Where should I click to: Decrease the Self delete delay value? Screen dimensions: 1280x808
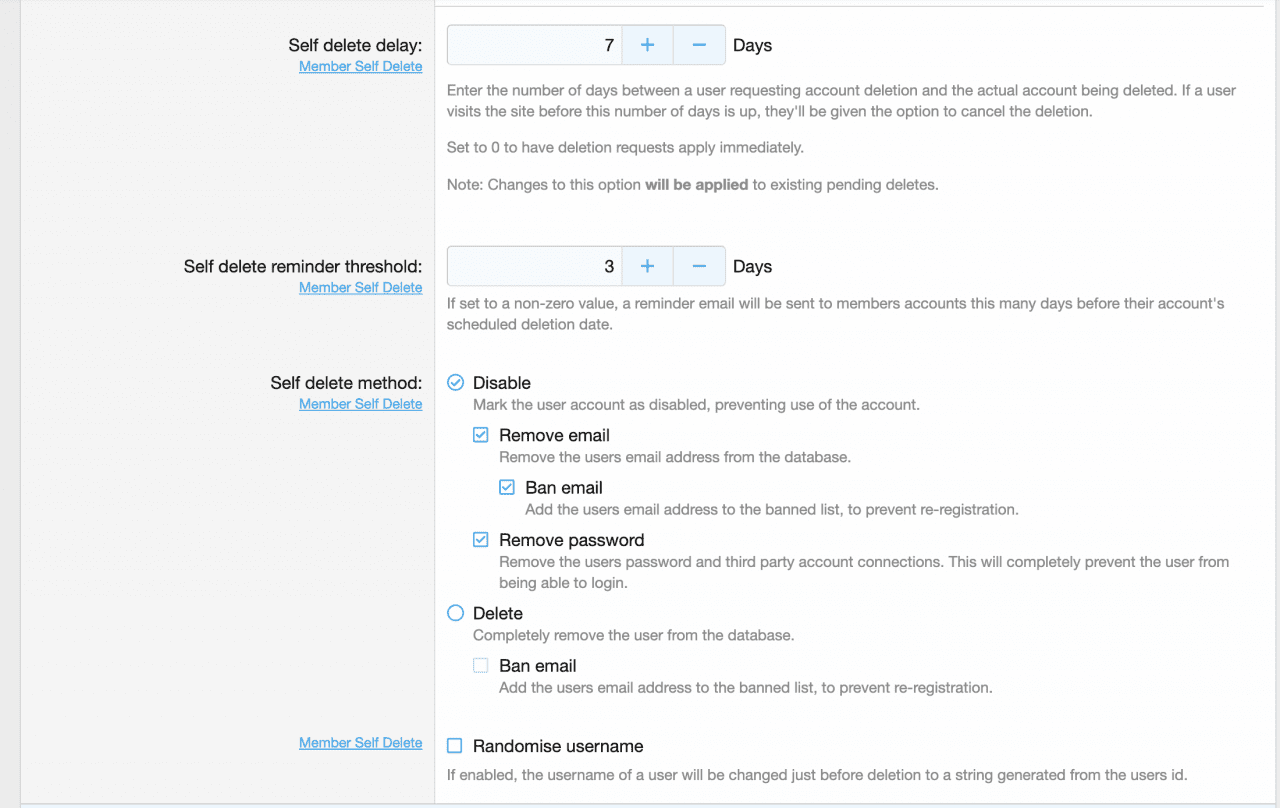pyautogui.click(x=700, y=45)
